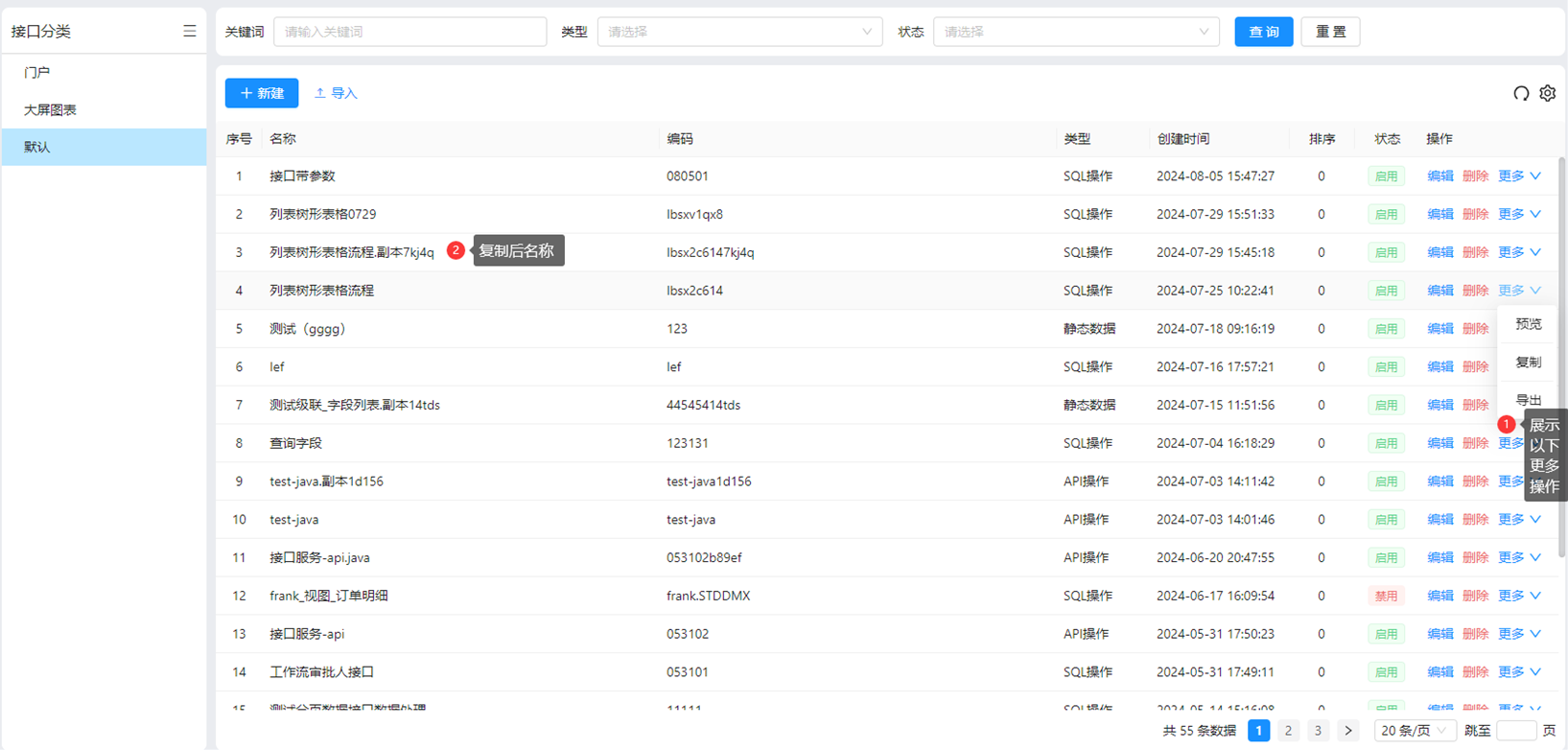1568x750 pixels.
Task: Click the 重置 reset button
Action: coord(1330,32)
